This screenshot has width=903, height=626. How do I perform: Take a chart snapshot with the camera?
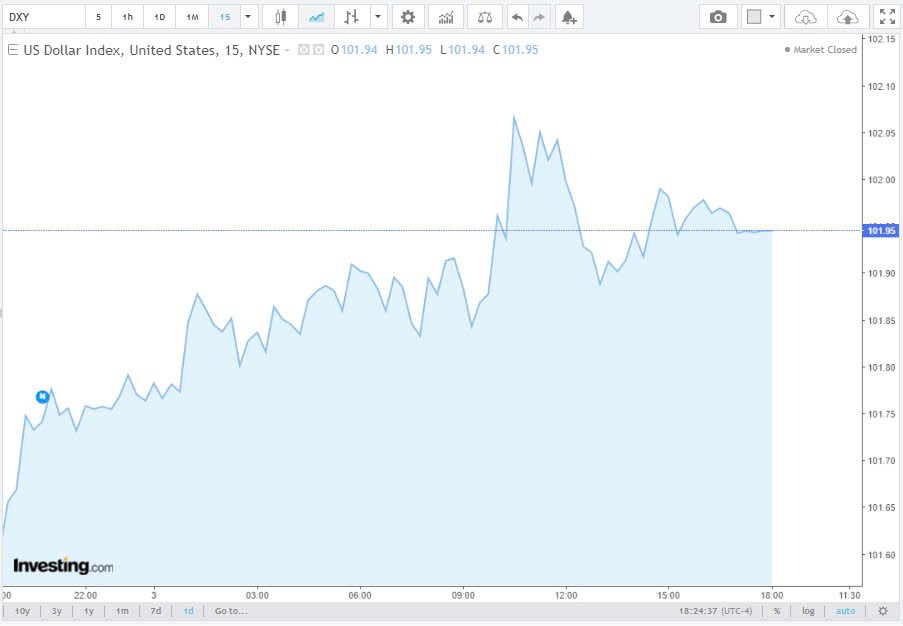click(718, 16)
